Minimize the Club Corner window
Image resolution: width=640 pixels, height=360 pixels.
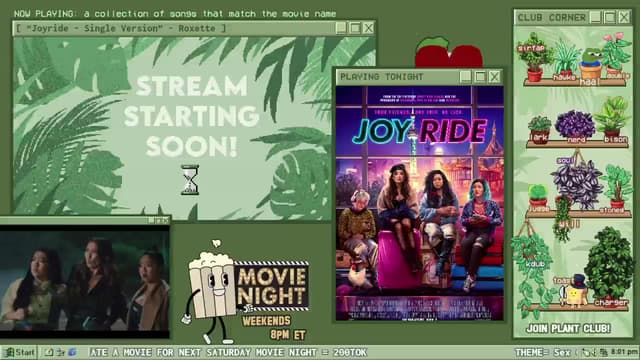point(596,17)
